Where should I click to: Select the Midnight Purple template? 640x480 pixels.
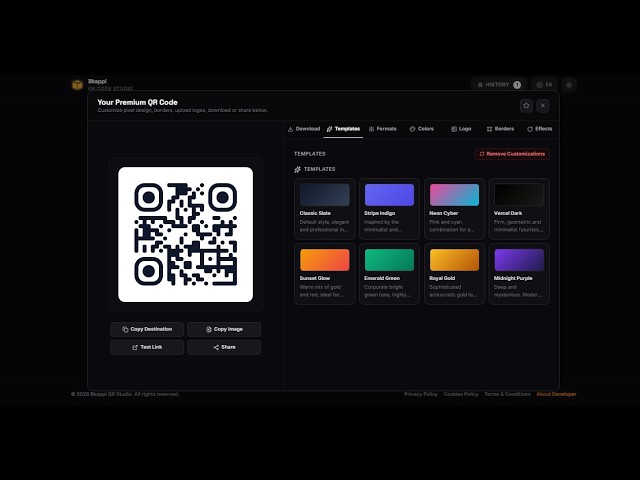coord(519,274)
